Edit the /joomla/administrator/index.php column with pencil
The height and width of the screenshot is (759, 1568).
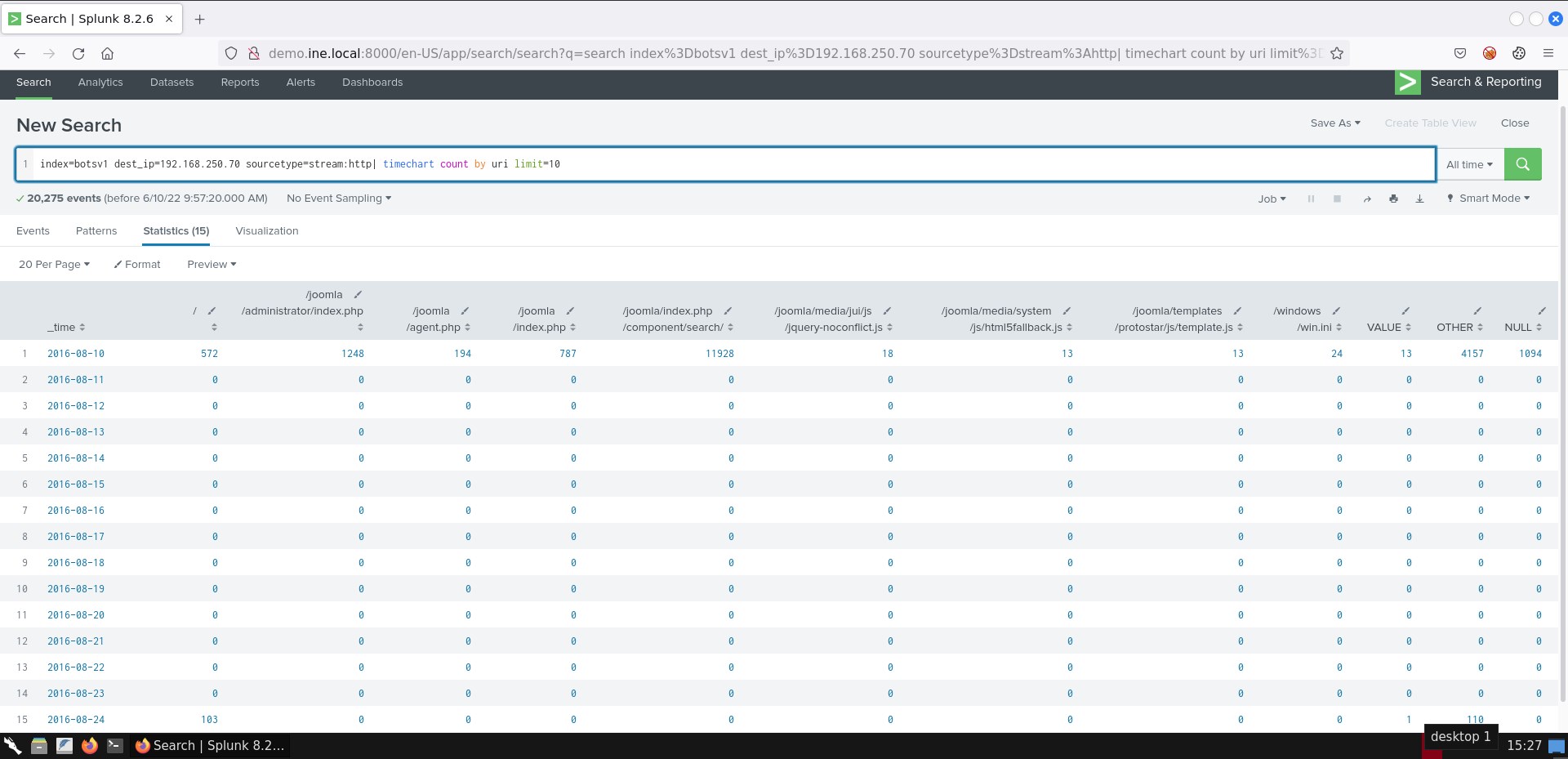coord(358,295)
